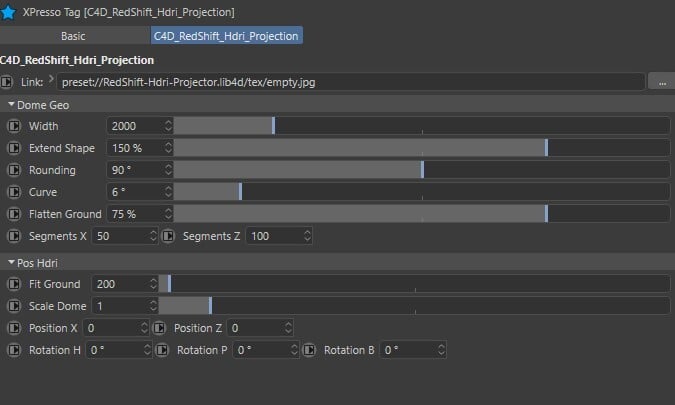Click the Extend Shape spinner arrows
The width and height of the screenshot is (675, 405).
pos(168,148)
